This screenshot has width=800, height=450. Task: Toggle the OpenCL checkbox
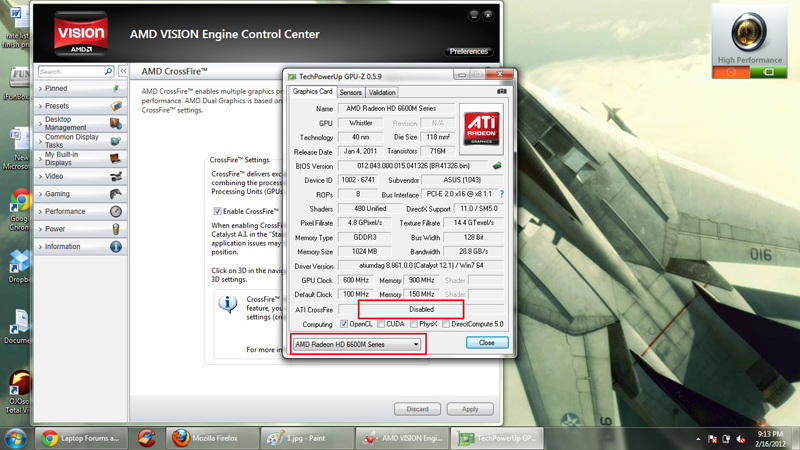click(x=344, y=324)
